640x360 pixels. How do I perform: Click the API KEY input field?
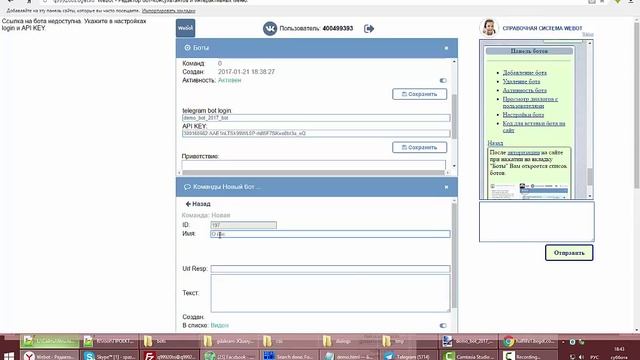(316, 133)
